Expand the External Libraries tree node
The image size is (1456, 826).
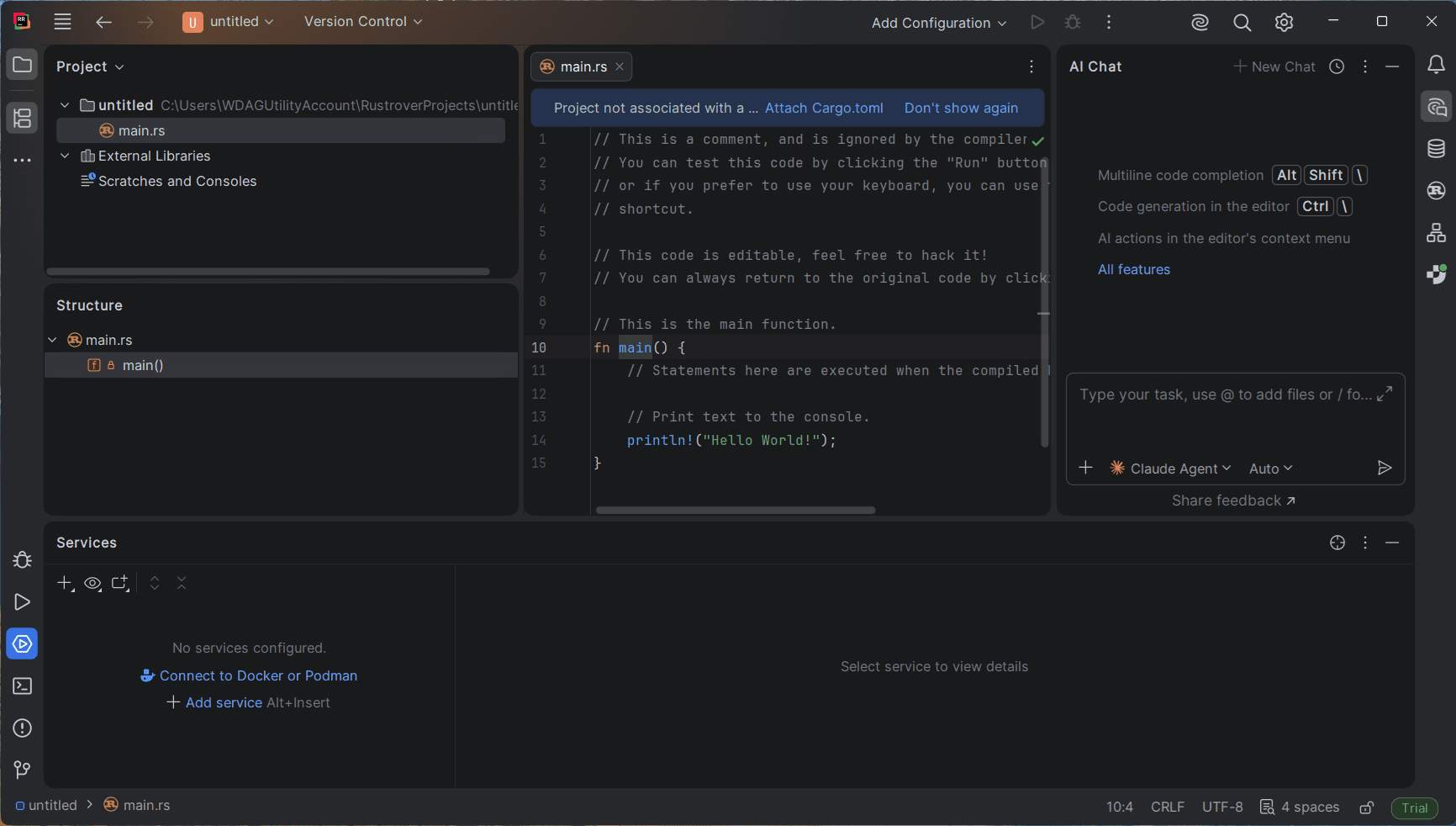tap(65, 156)
